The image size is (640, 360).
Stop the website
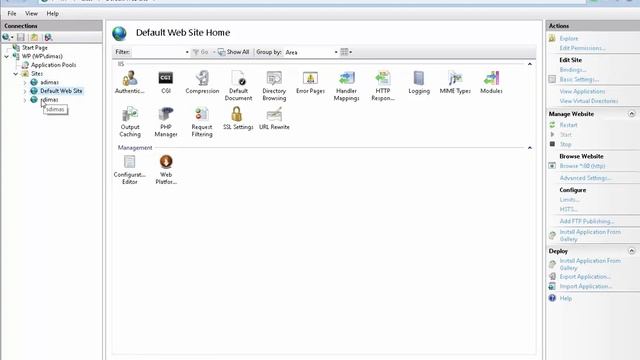coord(565,144)
